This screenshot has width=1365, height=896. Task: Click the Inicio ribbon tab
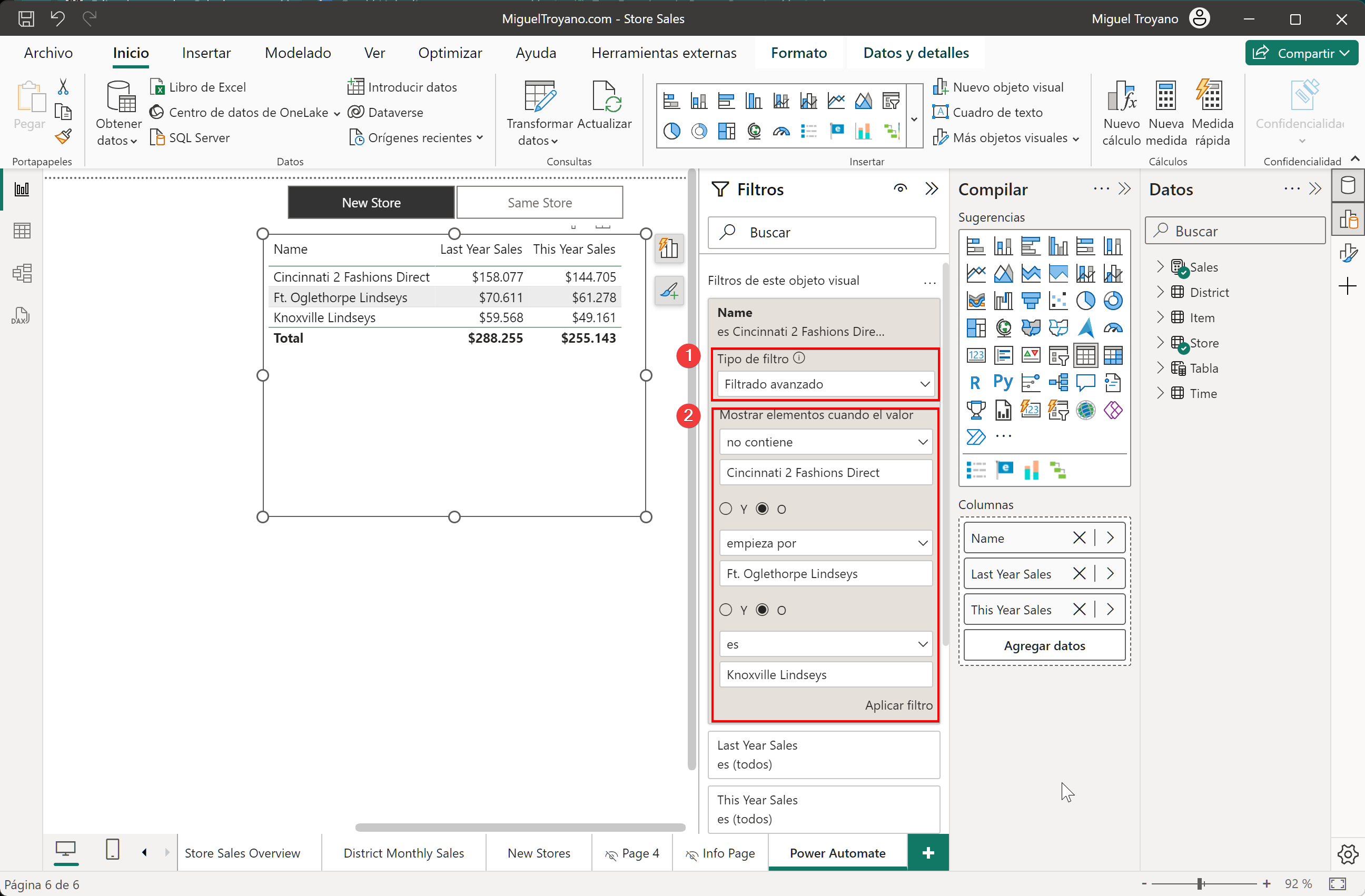click(x=130, y=53)
